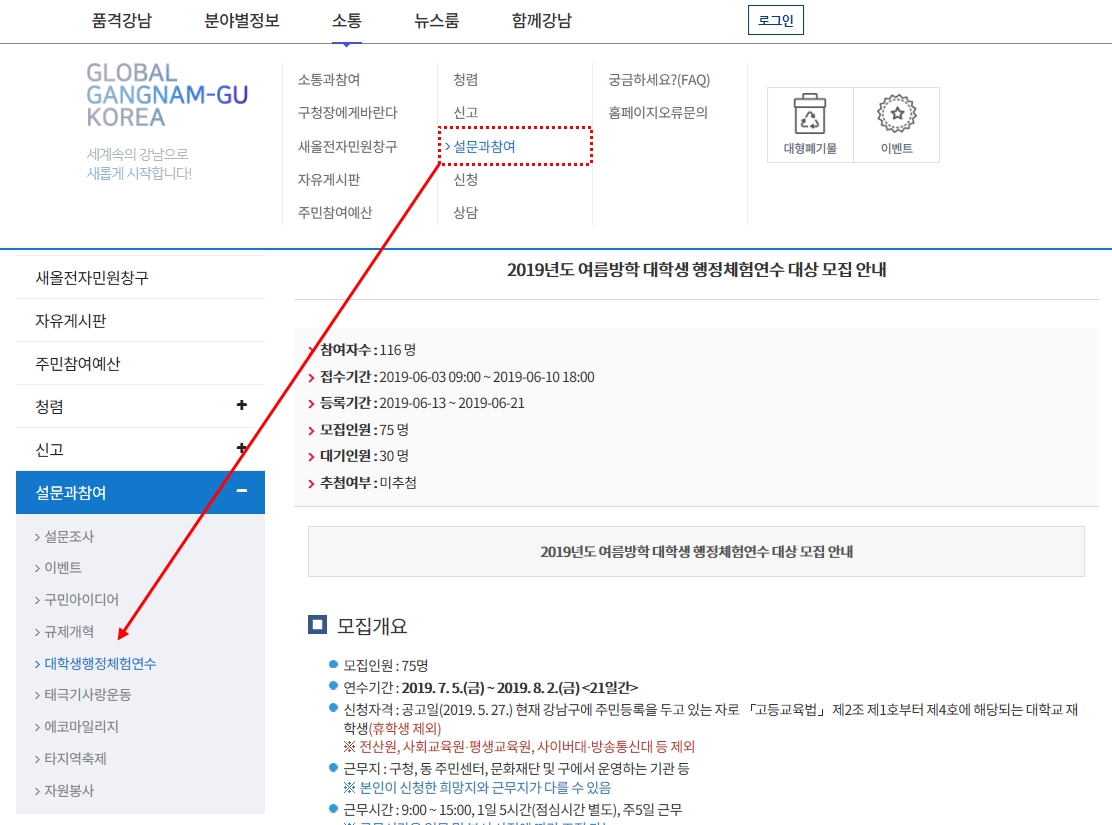Click the 모집인원 75 명 line

click(x=364, y=430)
